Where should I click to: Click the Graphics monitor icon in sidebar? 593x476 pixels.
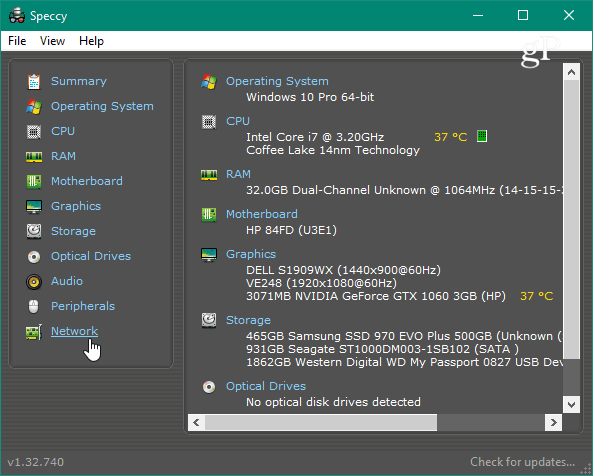pyautogui.click(x=34, y=206)
